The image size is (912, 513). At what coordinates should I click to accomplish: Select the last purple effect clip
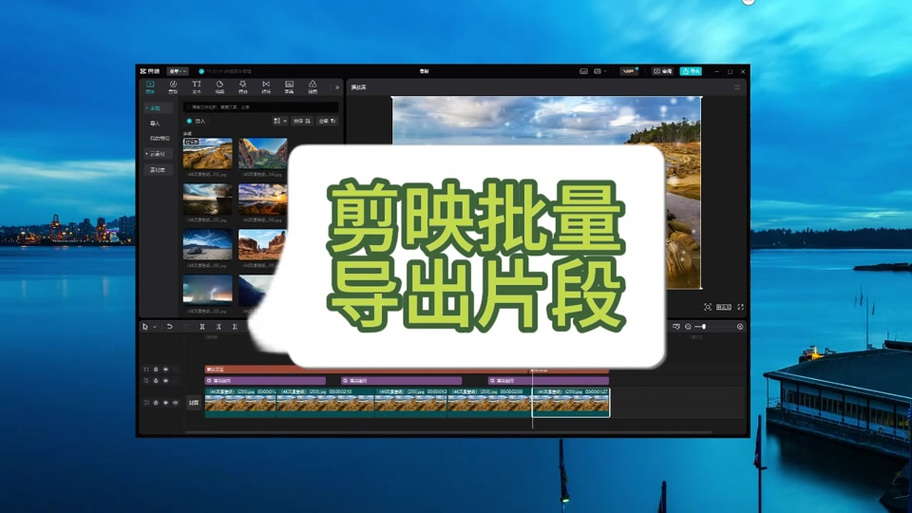pyautogui.click(x=548, y=381)
